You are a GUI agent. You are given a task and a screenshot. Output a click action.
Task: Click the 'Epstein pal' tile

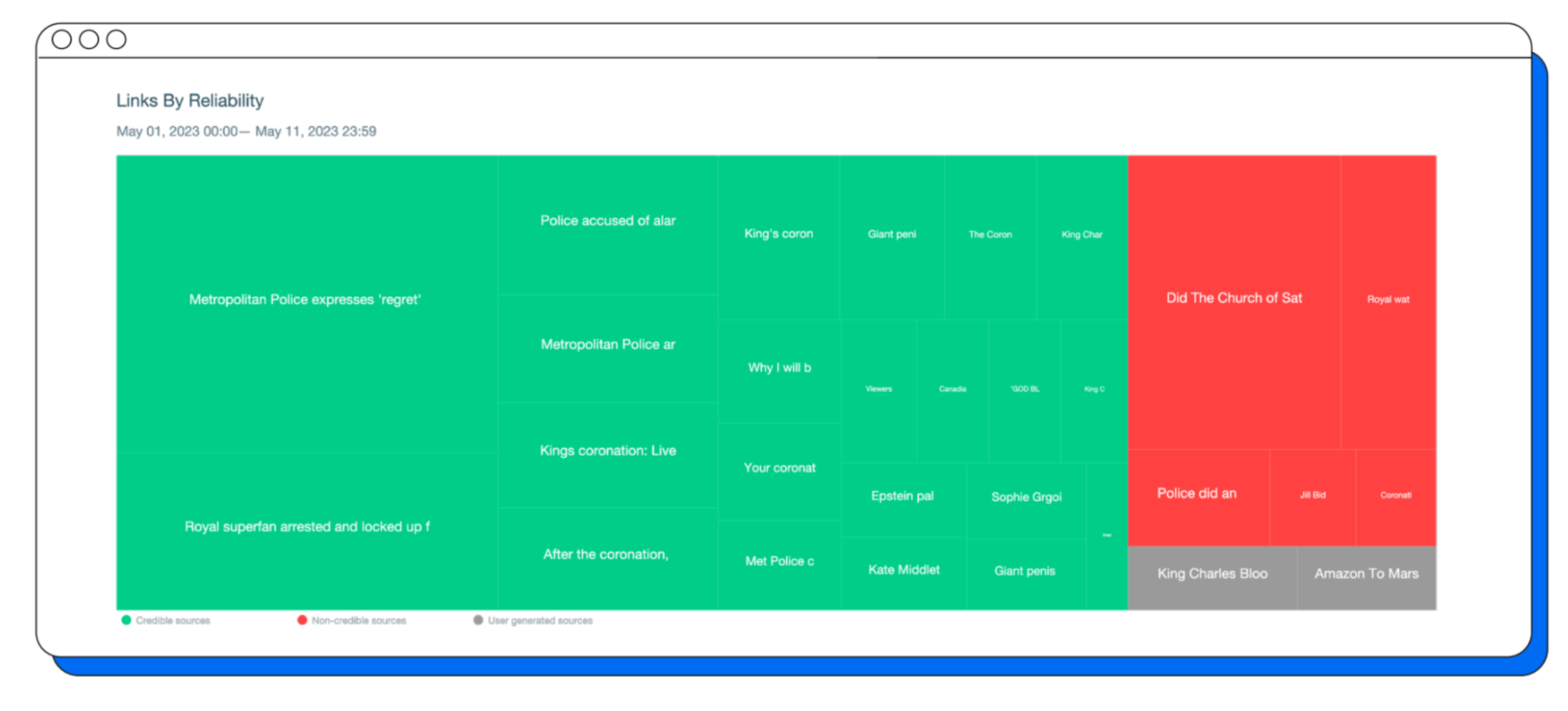(x=902, y=496)
